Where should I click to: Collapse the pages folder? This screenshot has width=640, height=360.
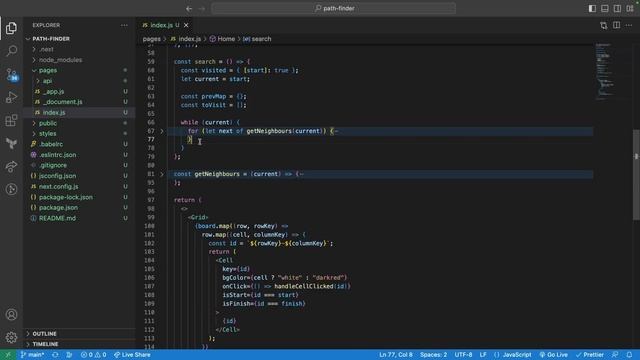coord(48,70)
